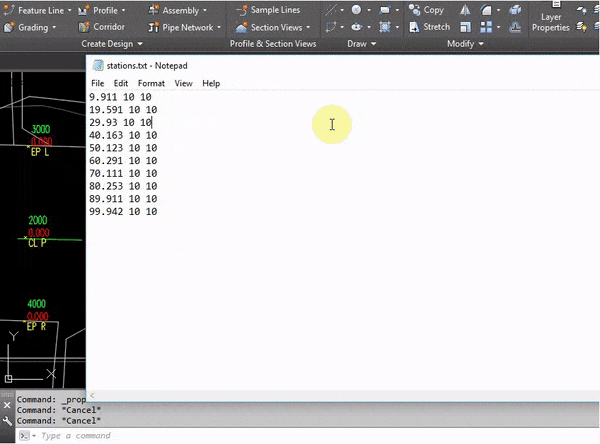The image size is (600, 444).
Task: Open the Grading tool icon
Action: click(x=8, y=27)
